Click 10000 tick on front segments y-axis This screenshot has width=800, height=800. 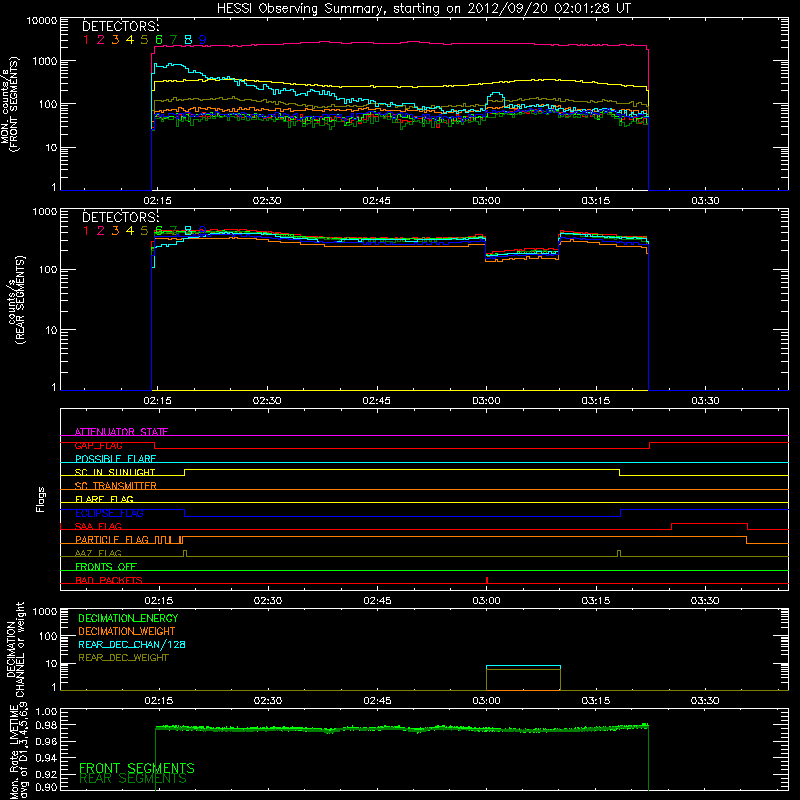click(42, 21)
